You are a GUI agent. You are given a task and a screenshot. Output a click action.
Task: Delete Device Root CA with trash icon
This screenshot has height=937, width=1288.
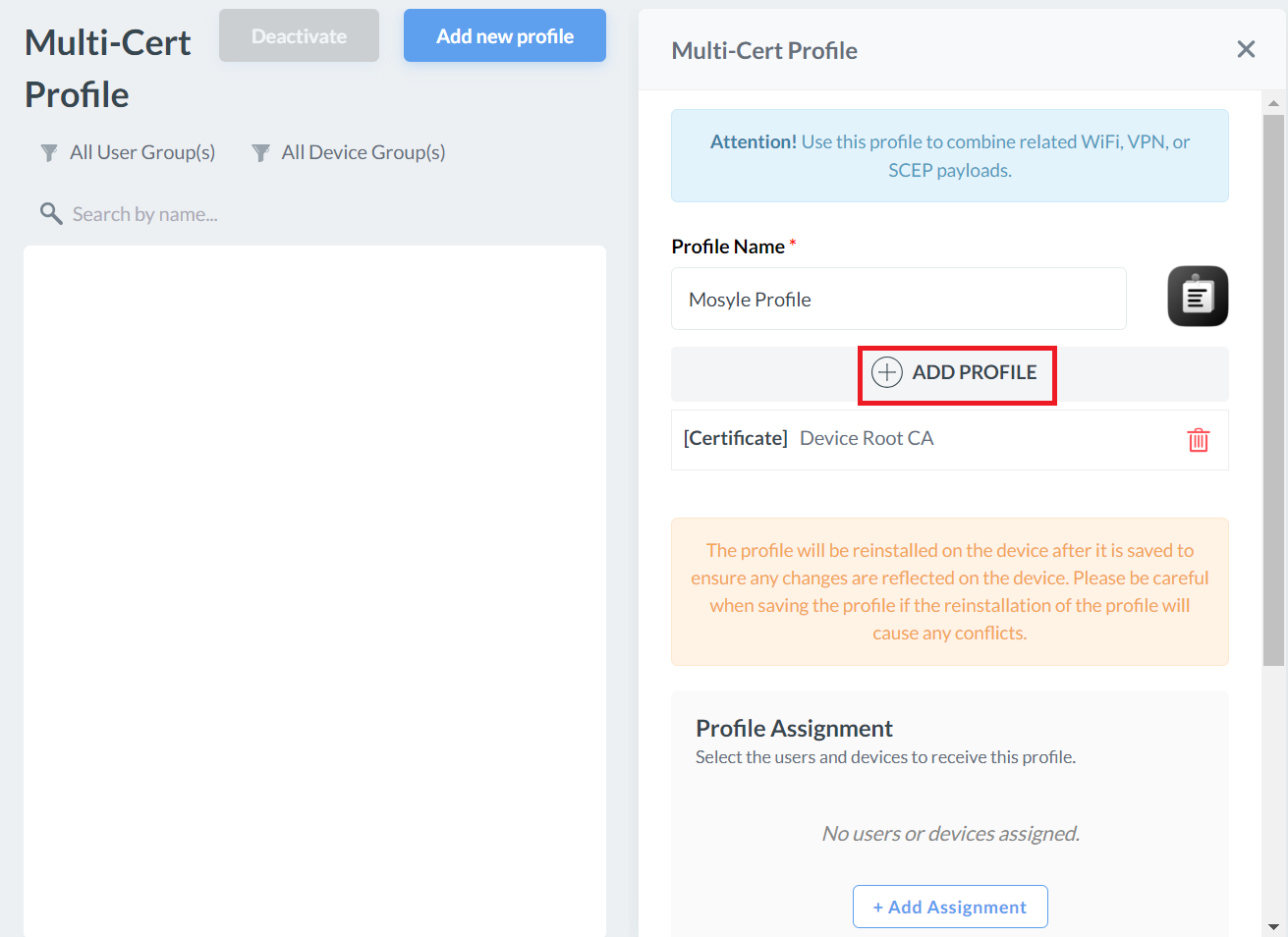pyautogui.click(x=1198, y=440)
